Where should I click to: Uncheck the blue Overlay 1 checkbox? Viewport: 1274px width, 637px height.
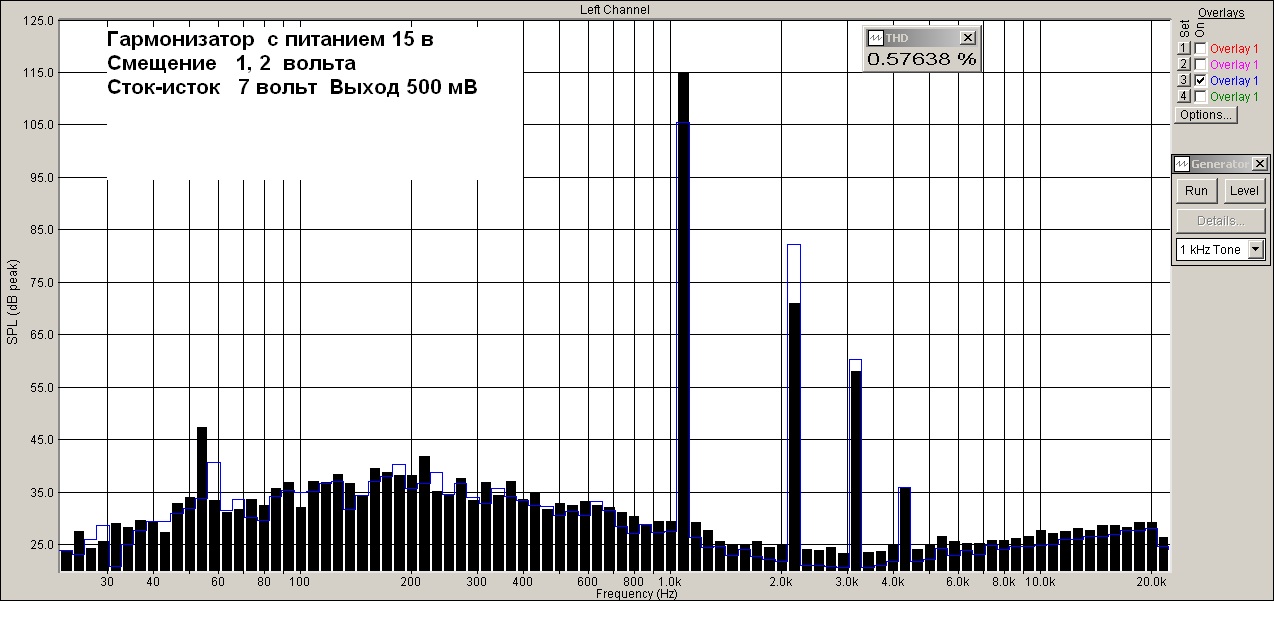pos(1200,80)
